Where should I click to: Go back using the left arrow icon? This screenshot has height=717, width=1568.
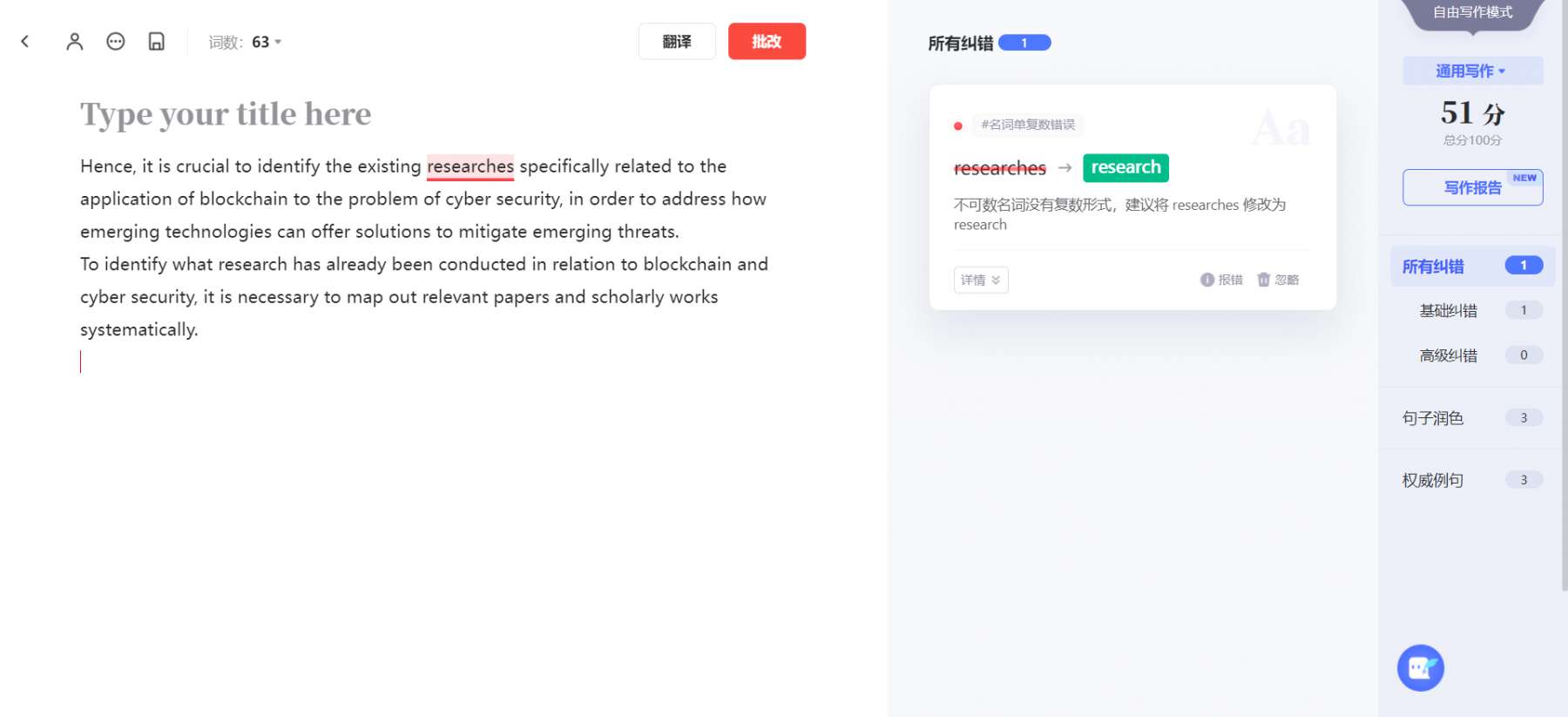click(25, 41)
